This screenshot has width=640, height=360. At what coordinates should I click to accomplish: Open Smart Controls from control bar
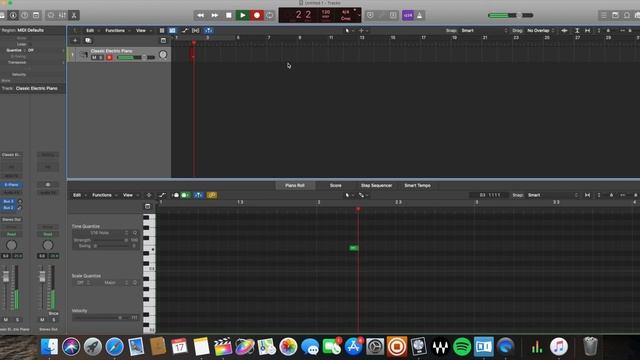[x=51, y=16]
